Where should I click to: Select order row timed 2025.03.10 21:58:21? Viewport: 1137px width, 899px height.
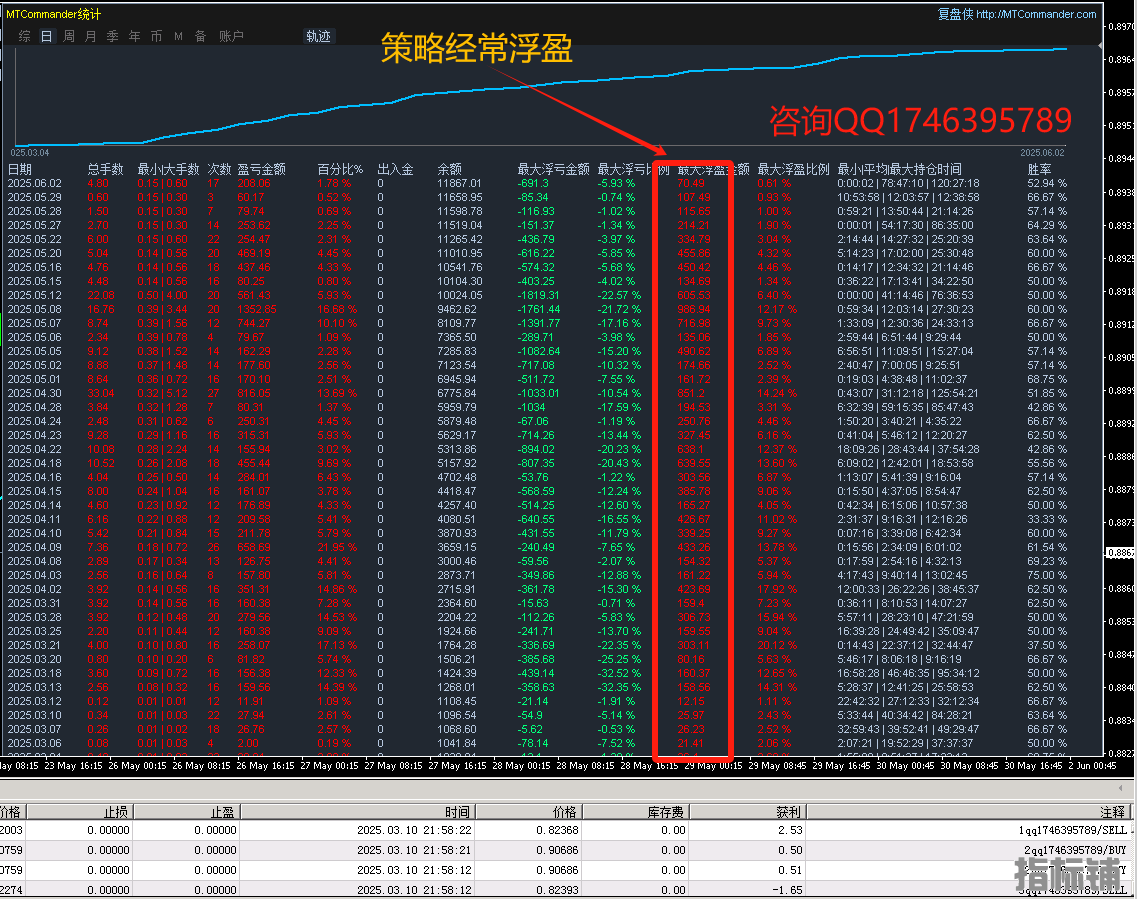click(x=567, y=850)
